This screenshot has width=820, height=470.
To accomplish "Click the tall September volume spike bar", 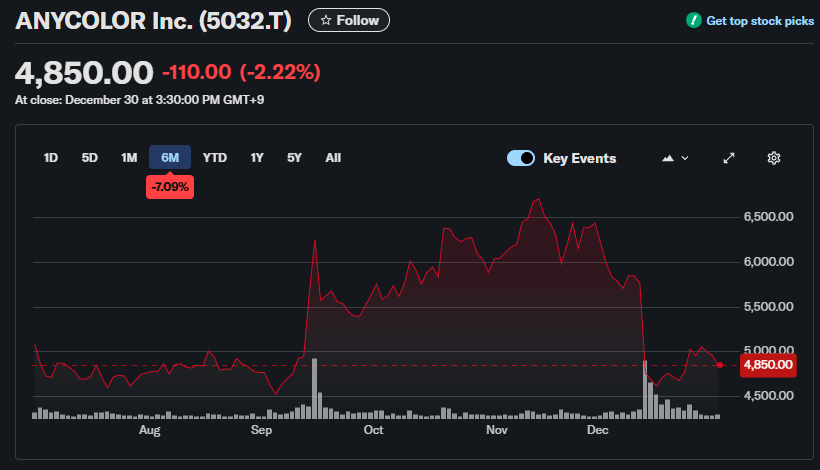I will 314,388.
